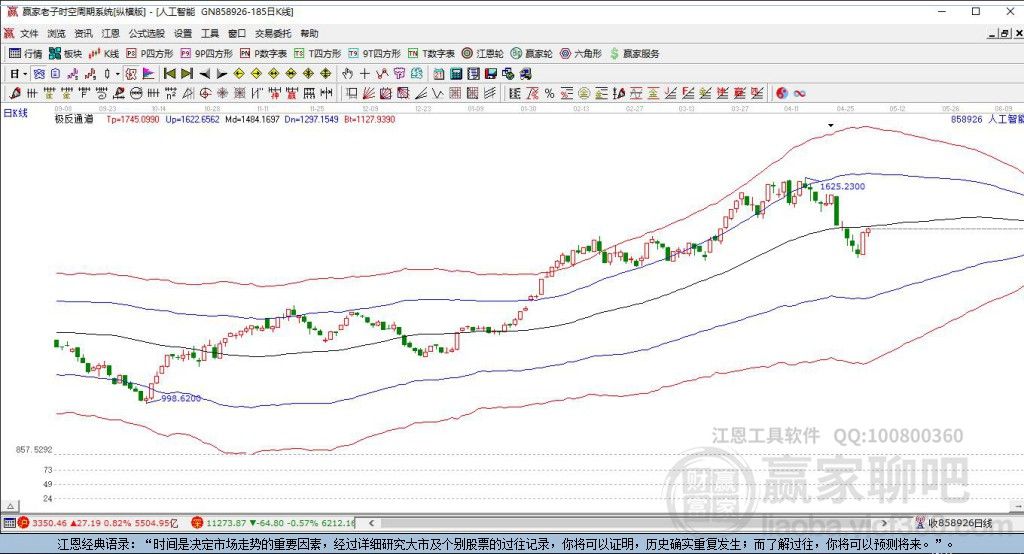Click the calculator icon in toolbar
The width and height of the screenshot is (1024, 554).
(456, 73)
